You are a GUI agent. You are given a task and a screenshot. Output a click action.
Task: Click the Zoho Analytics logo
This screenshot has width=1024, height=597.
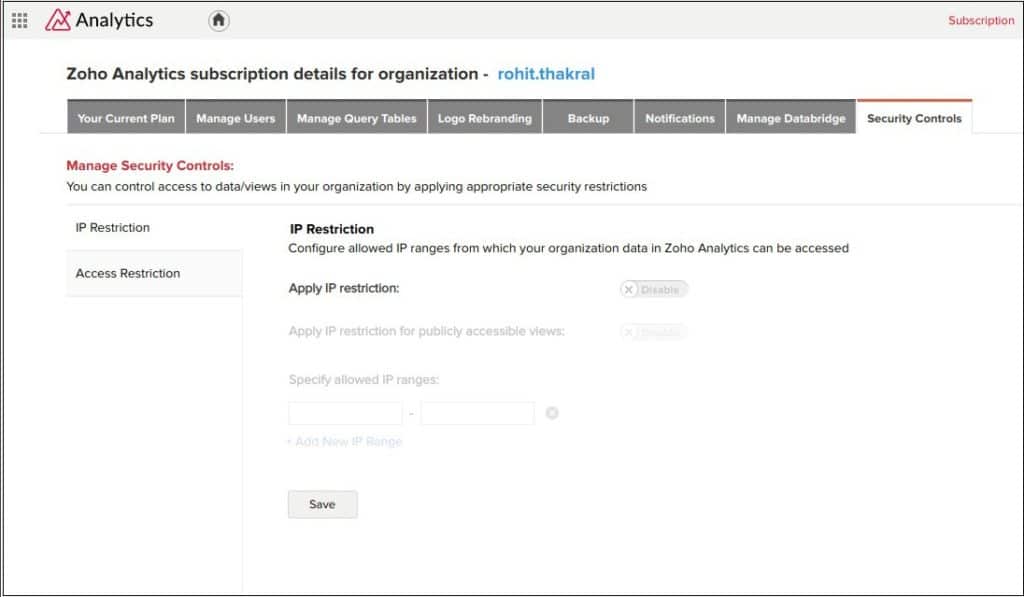(99, 20)
